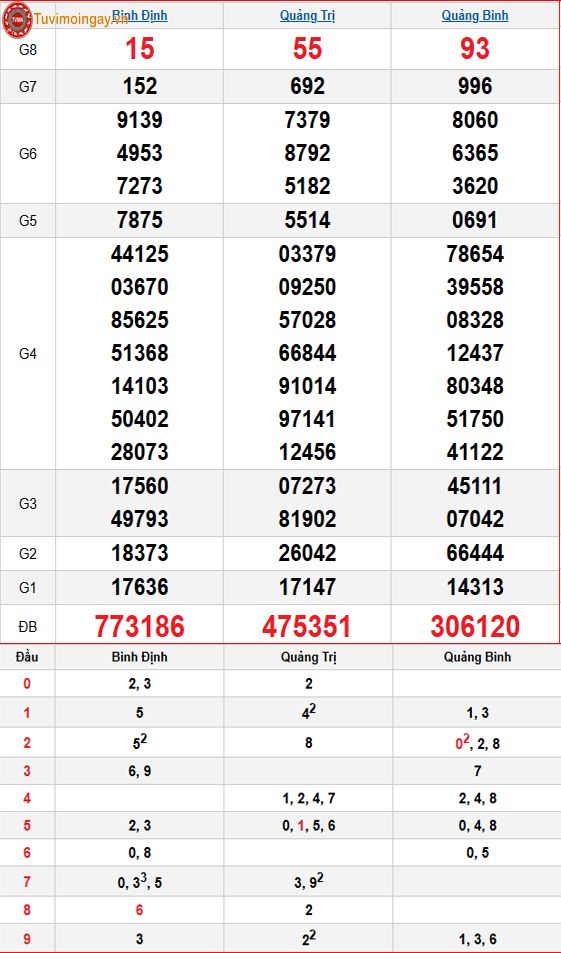The image size is (561, 953).
Task: Click Quảng Bình special prize 306120
Action: click(475, 626)
